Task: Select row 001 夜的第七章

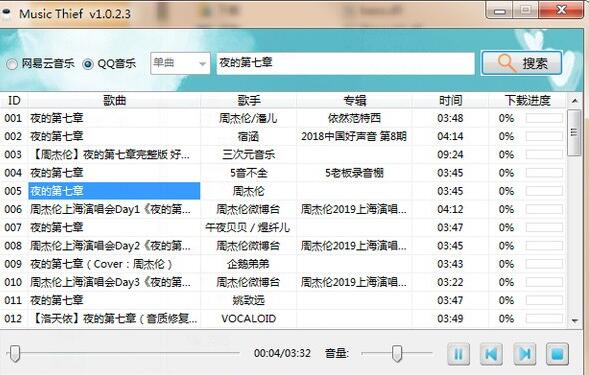Action: tap(283, 118)
